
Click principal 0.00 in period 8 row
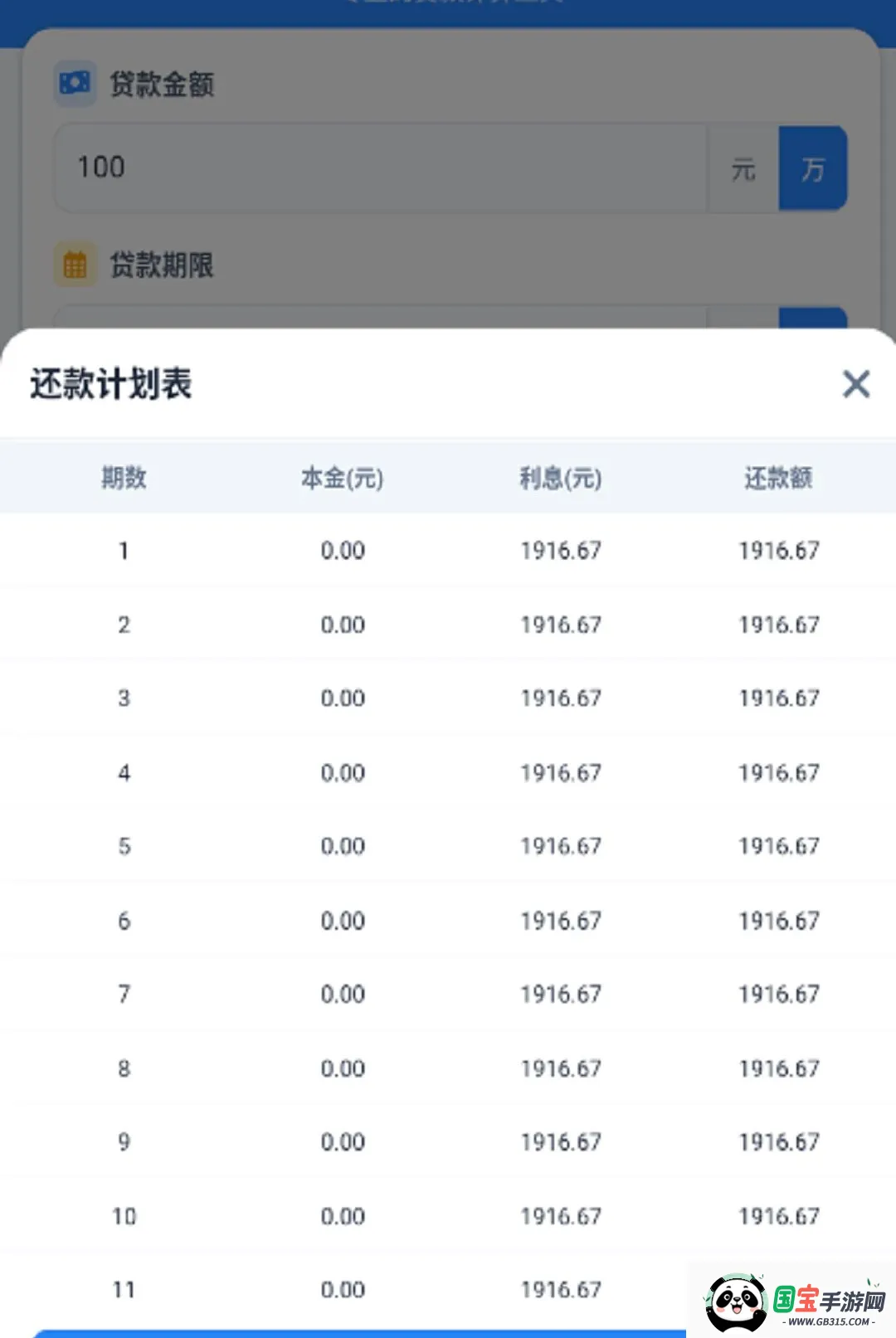343,1068
